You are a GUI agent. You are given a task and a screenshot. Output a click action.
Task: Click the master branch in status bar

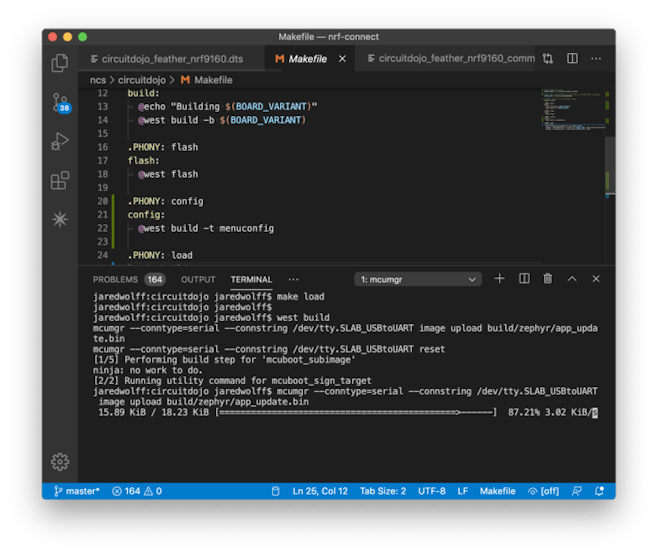pos(77,491)
